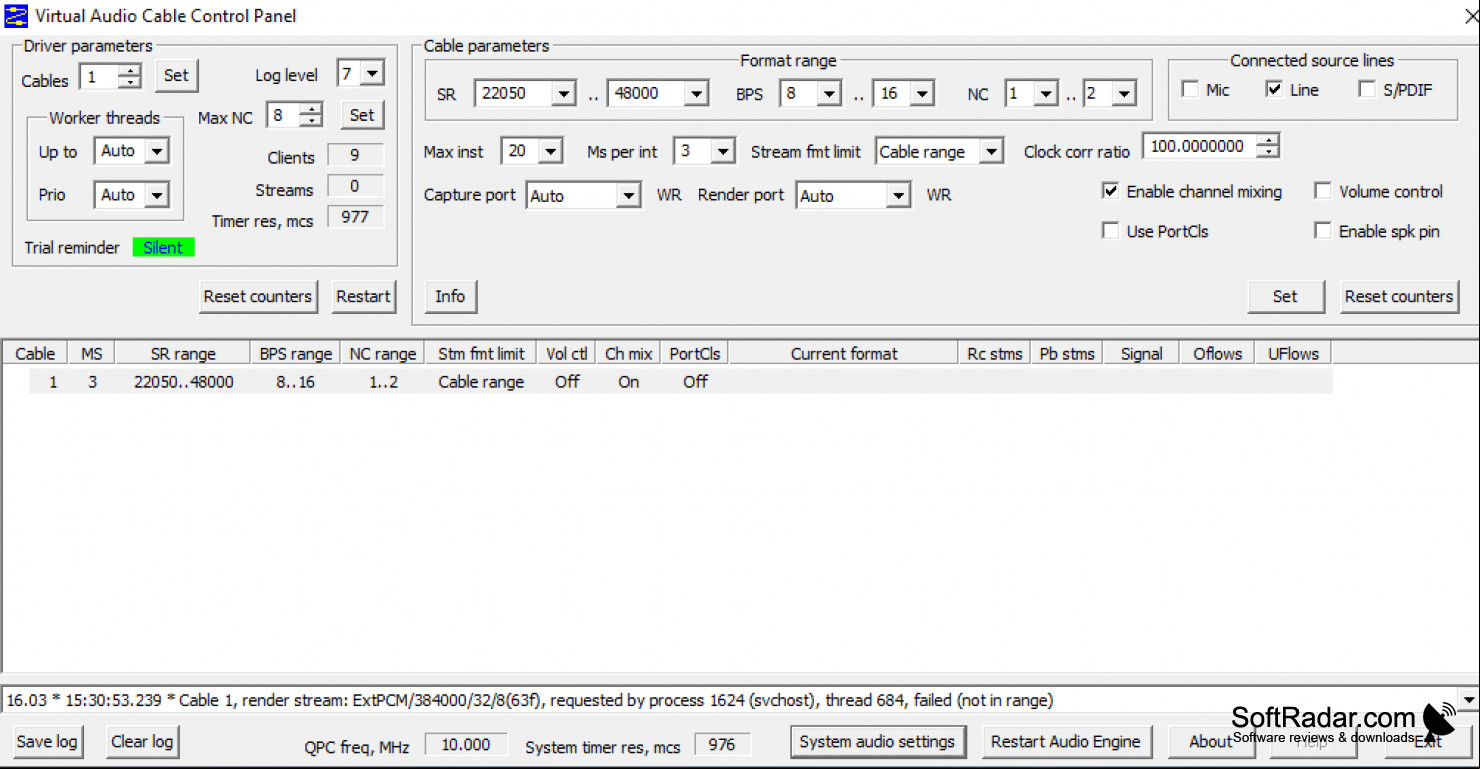The width and height of the screenshot is (1480, 769).
Task: Click the Set button next to Cables
Action: pos(176,75)
